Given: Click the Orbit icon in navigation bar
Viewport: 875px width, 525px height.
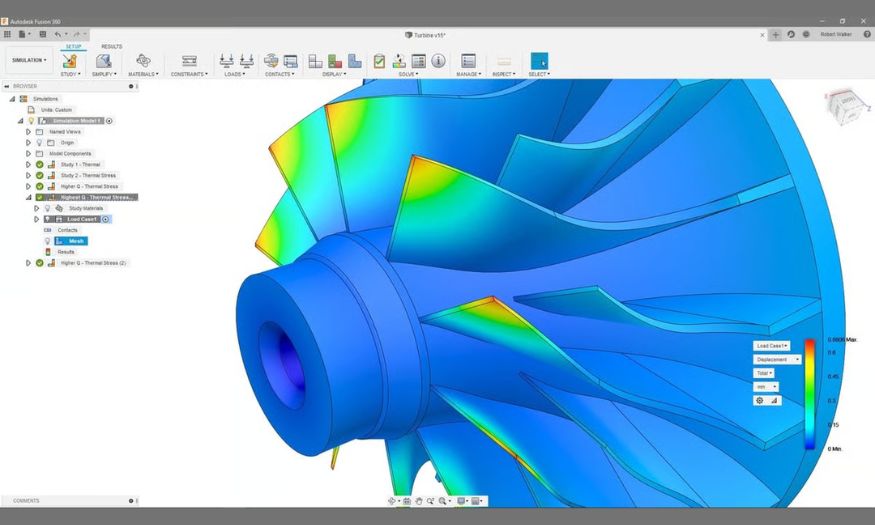Looking at the screenshot, I should 392,501.
